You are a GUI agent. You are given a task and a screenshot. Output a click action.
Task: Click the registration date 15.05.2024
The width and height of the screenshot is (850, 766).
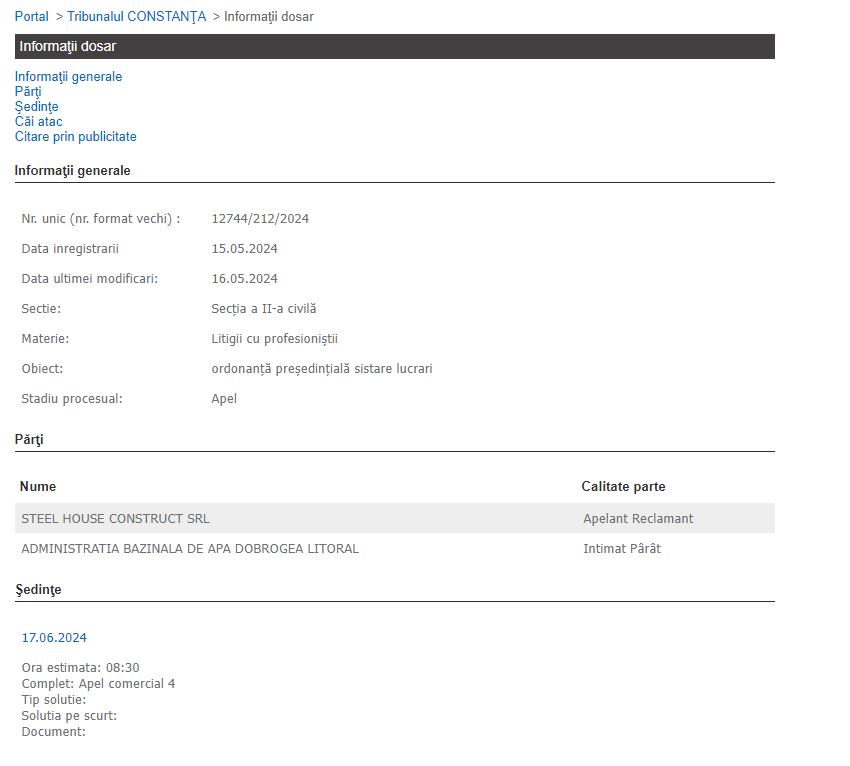coord(244,249)
